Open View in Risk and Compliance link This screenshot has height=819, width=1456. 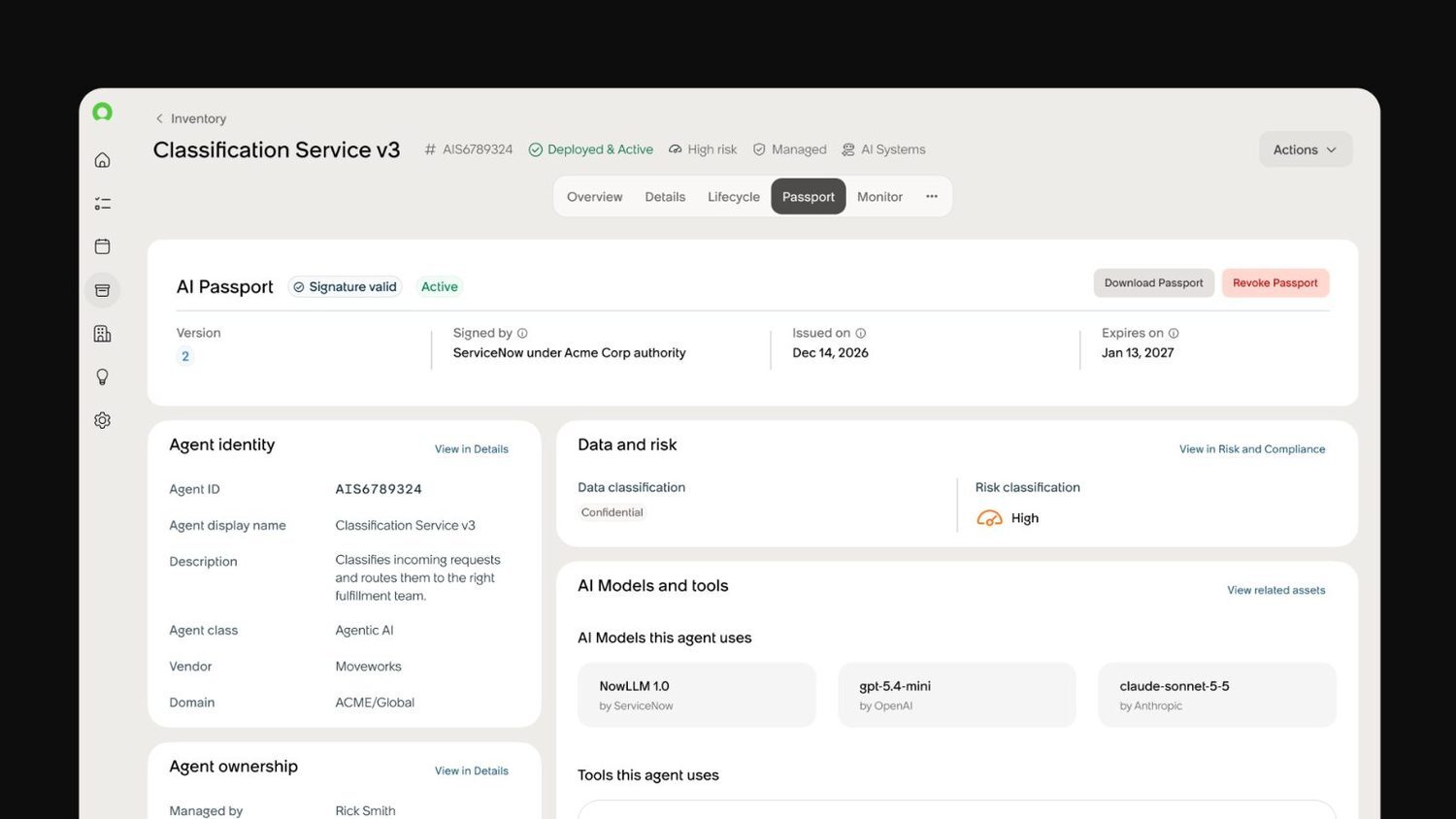point(1252,449)
